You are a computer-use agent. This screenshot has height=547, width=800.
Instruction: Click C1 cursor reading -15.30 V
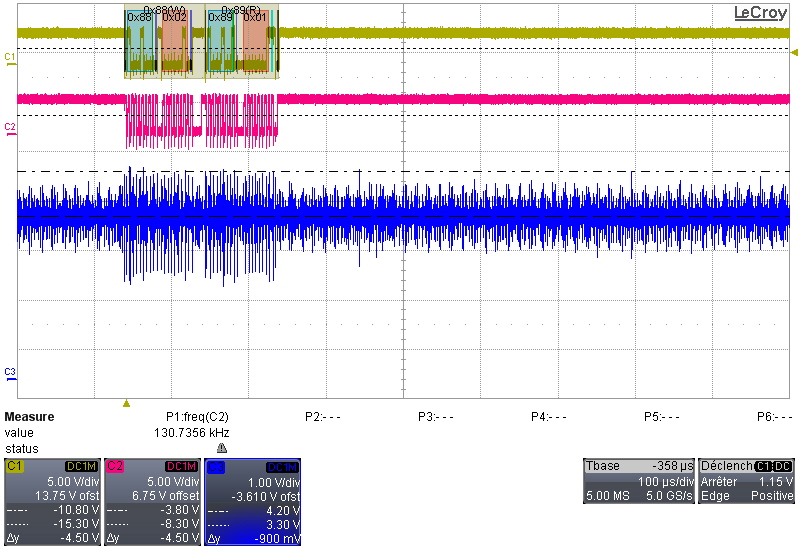pos(76,524)
